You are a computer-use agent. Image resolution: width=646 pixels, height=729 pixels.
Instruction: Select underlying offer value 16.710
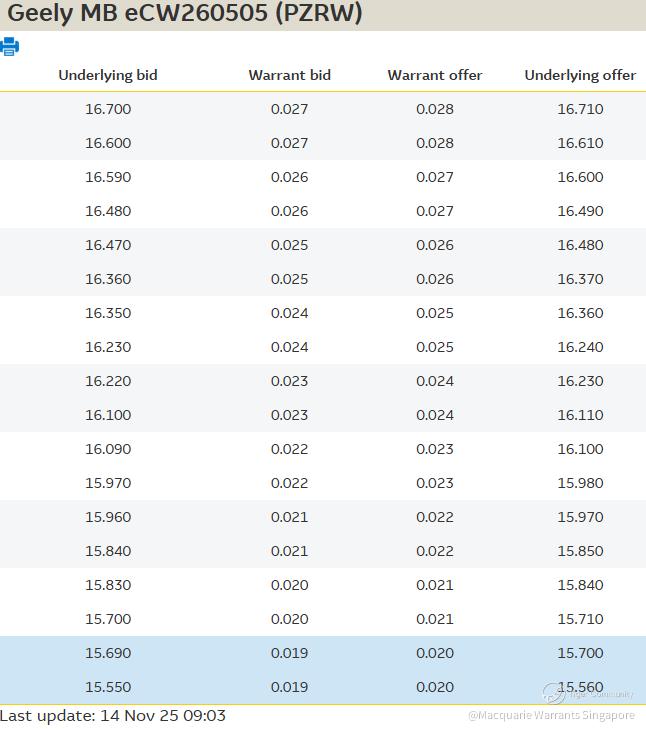[580, 109]
